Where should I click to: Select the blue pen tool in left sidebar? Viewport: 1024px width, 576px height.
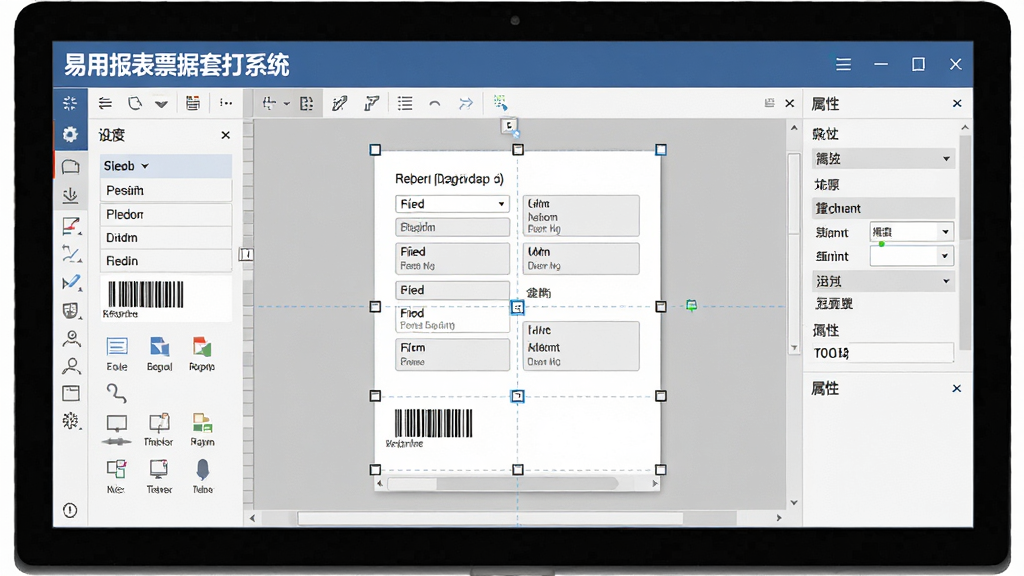tap(71, 282)
